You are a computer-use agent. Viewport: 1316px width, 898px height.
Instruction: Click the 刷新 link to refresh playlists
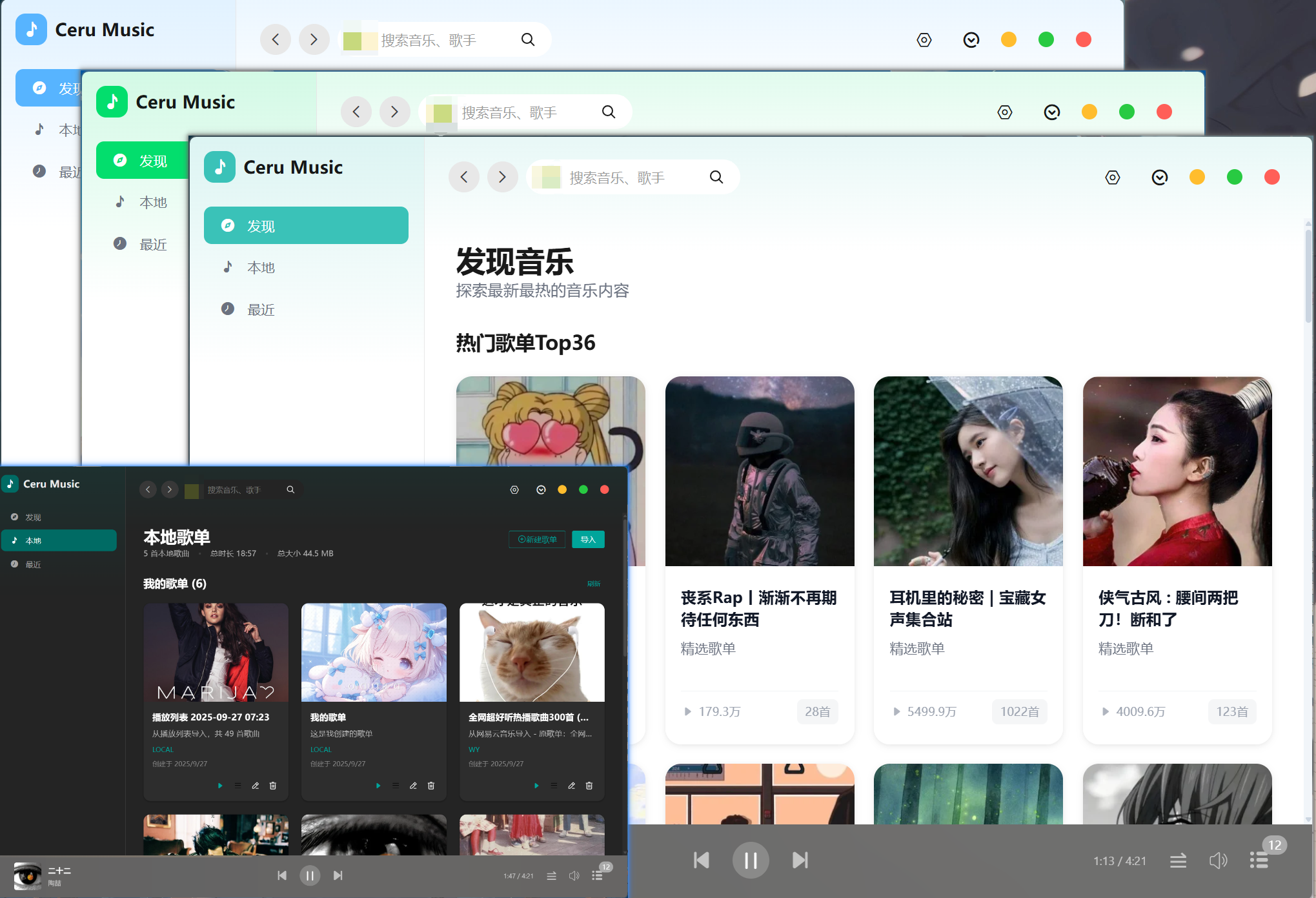pos(594,584)
